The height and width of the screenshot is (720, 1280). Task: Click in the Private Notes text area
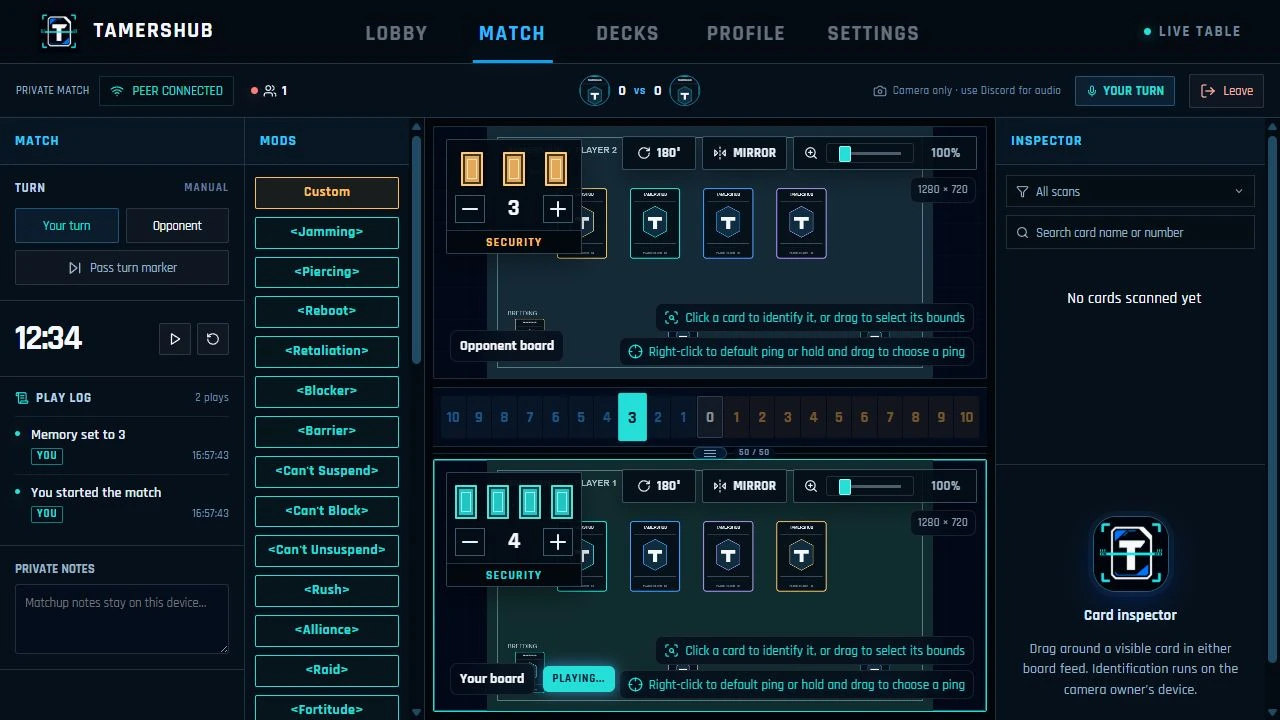click(122, 619)
